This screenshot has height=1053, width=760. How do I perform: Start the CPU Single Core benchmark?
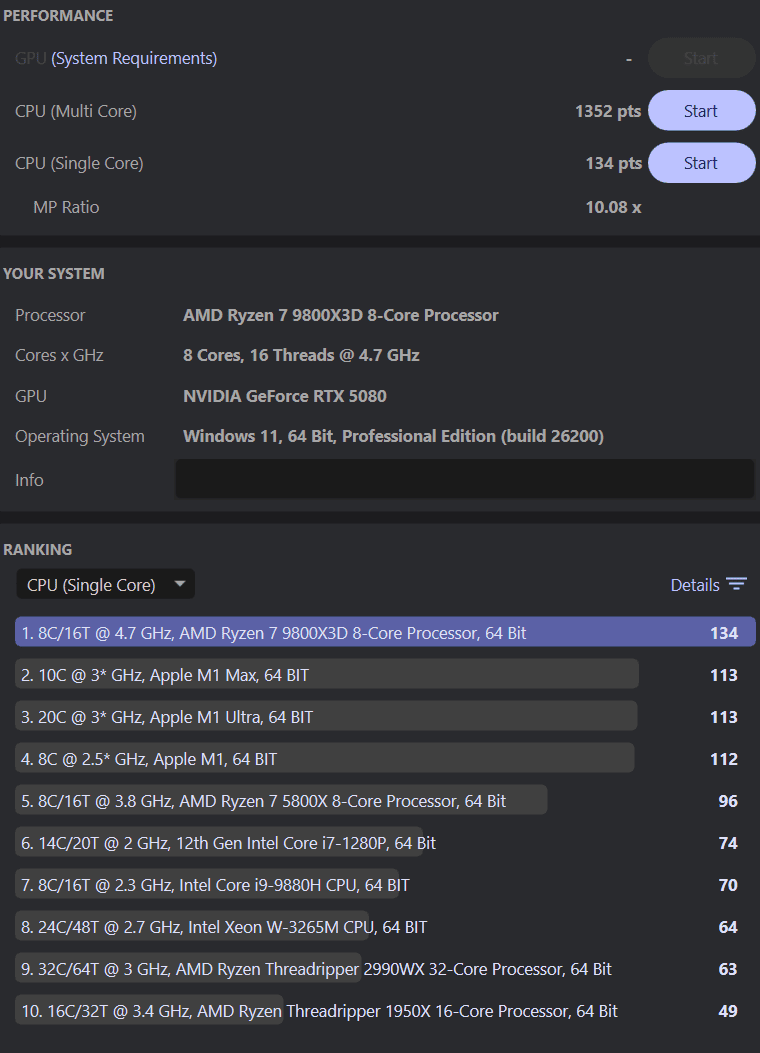[x=702, y=163]
